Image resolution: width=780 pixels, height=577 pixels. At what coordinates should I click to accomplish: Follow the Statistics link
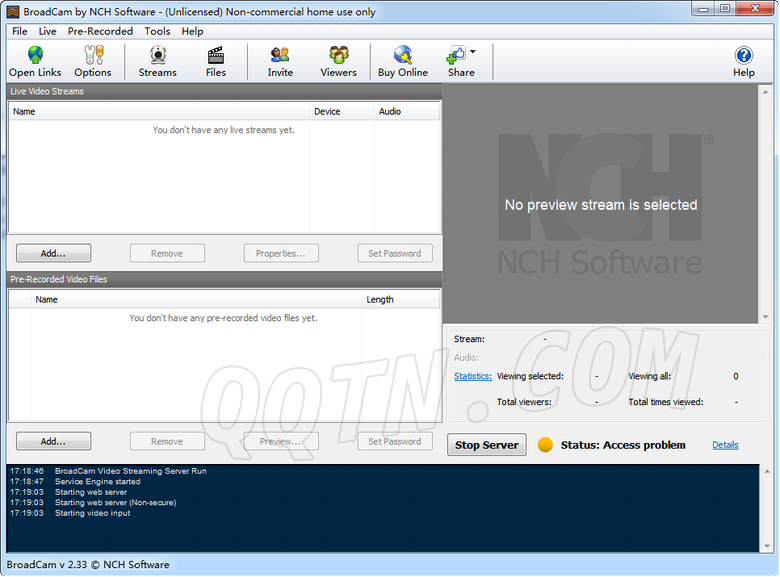click(472, 376)
